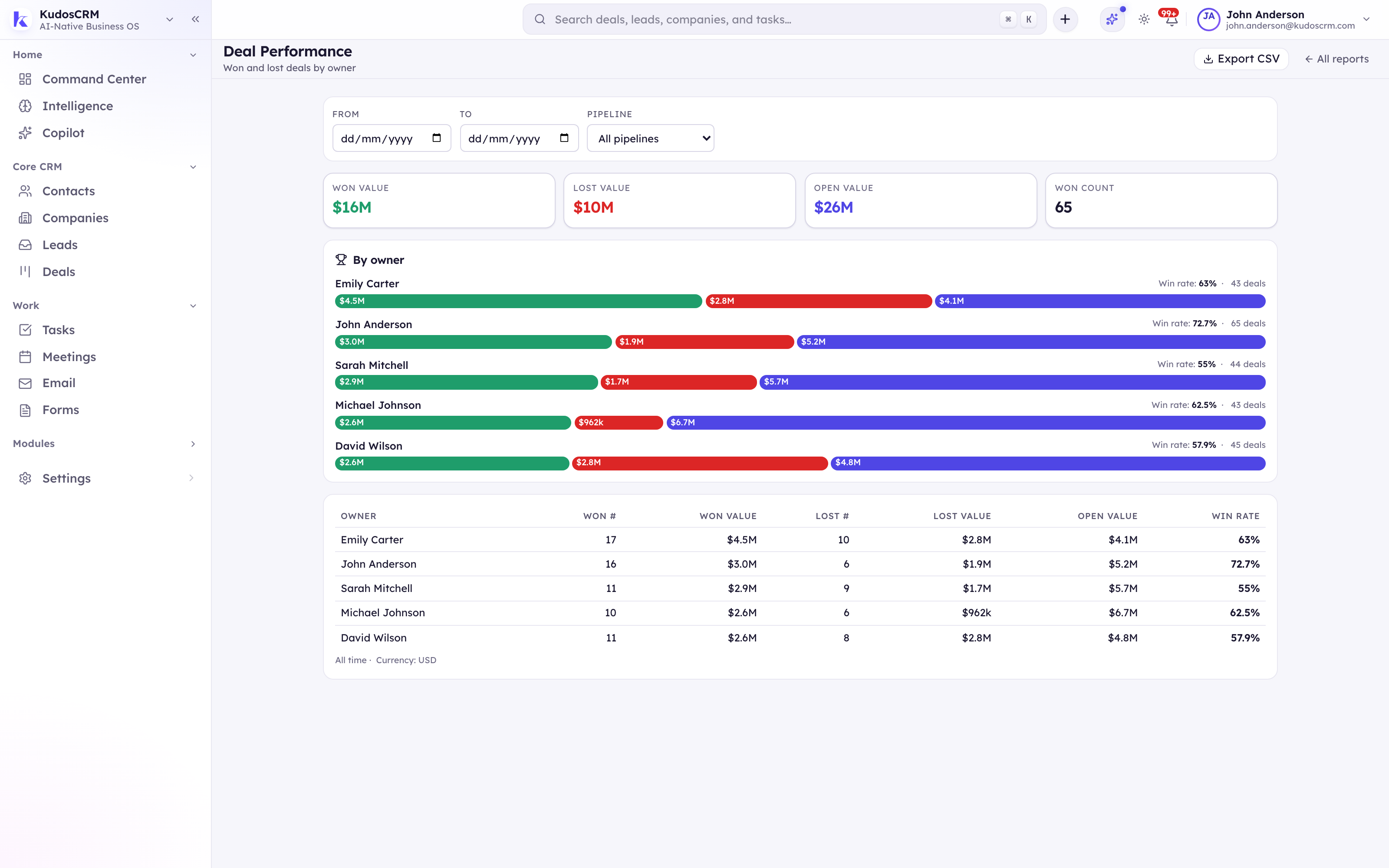Click the Export CSV download icon
The width and height of the screenshot is (1389, 868).
(x=1208, y=59)
